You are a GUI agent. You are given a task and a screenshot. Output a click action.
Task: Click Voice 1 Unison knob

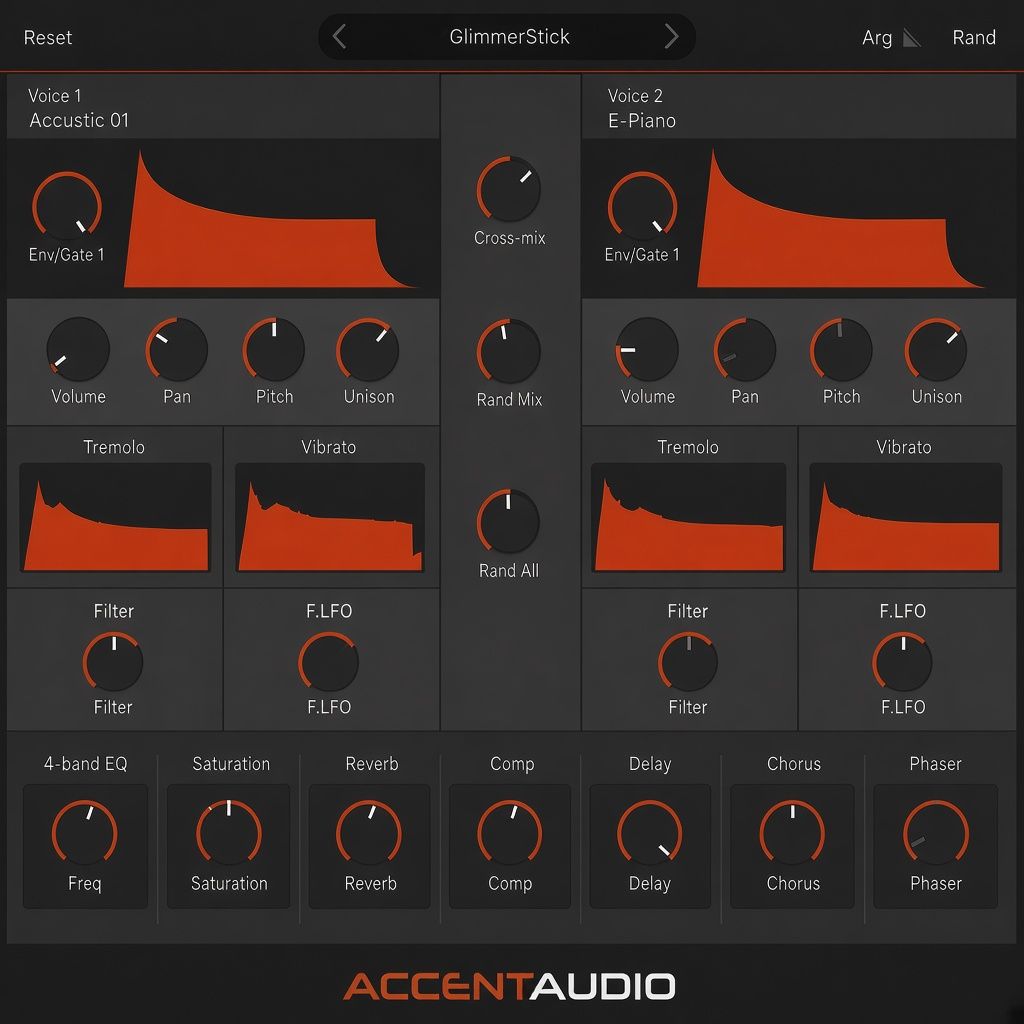coord(368,349)
